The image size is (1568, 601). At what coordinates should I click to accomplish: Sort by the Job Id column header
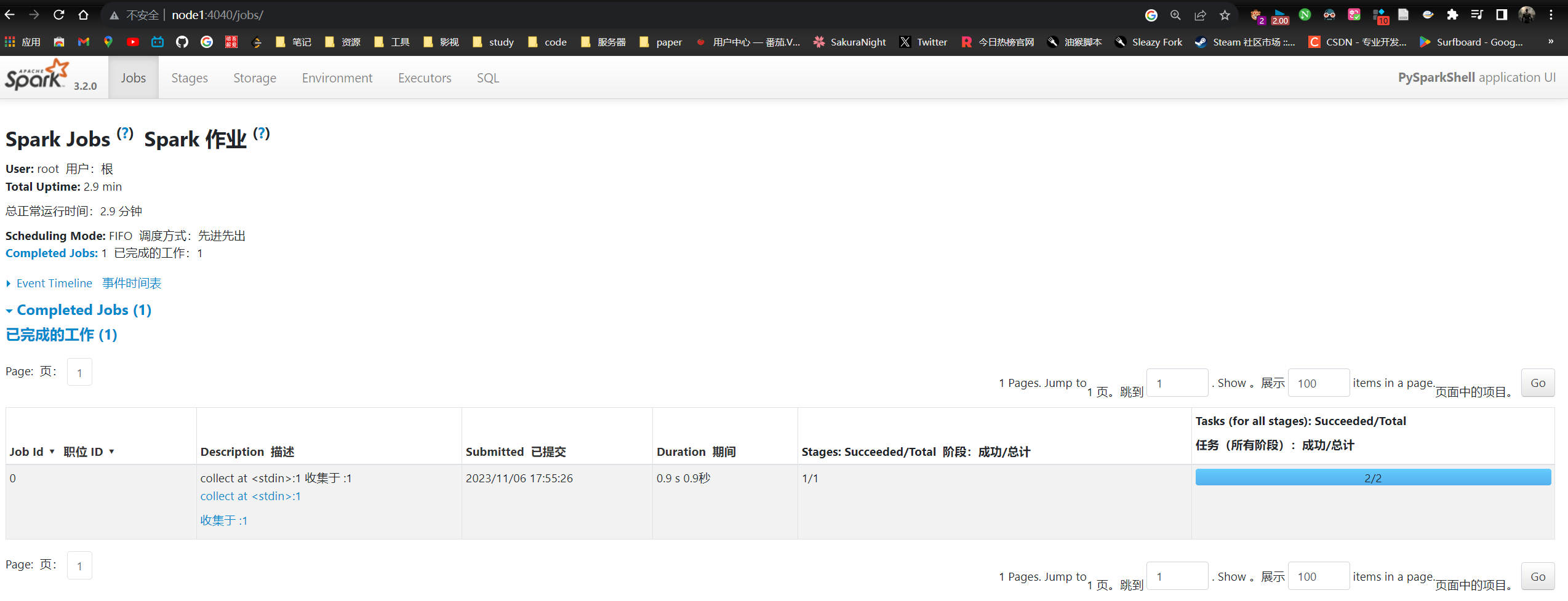tap(26, 452)
